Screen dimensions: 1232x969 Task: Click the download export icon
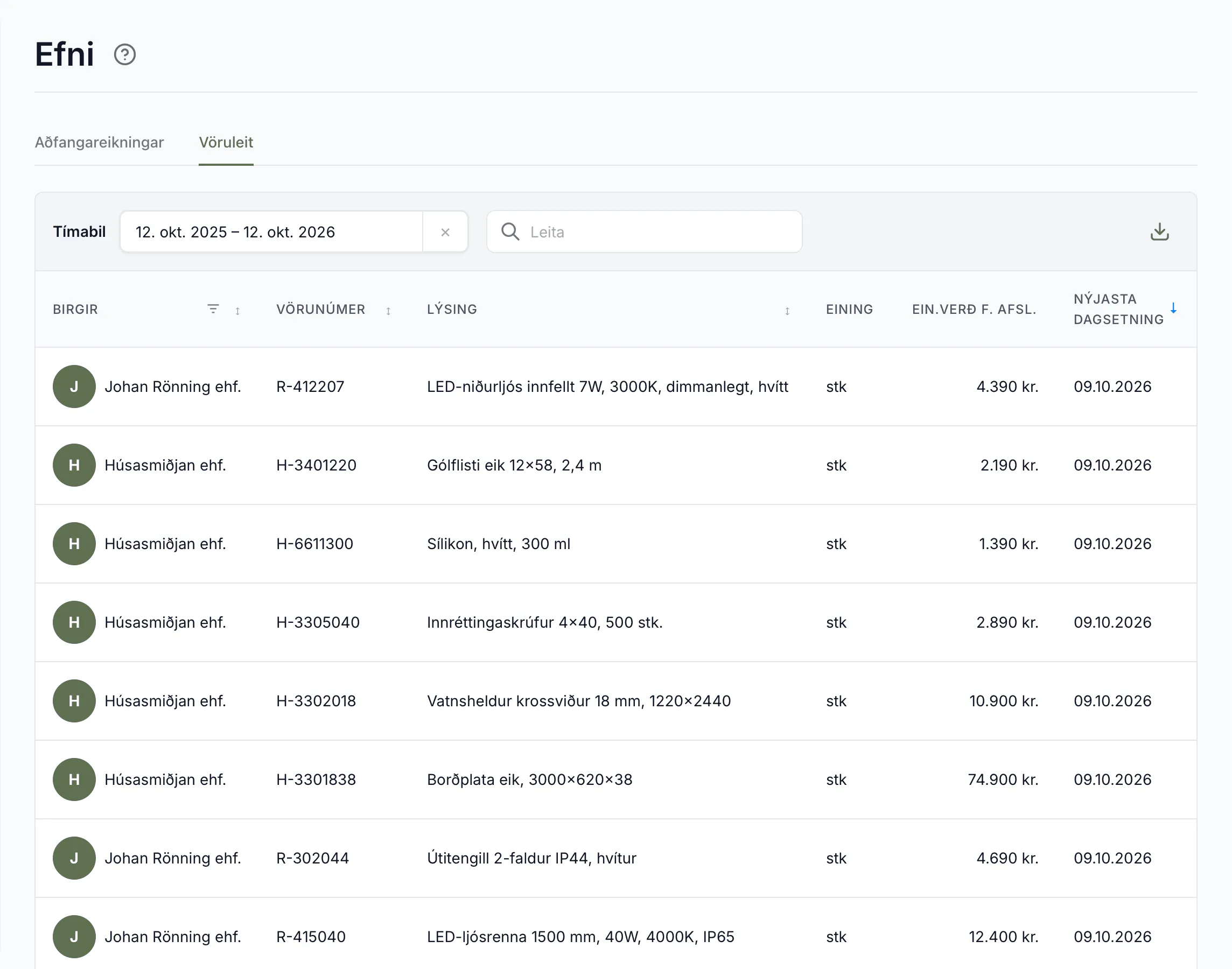(x=1159, y=231)
